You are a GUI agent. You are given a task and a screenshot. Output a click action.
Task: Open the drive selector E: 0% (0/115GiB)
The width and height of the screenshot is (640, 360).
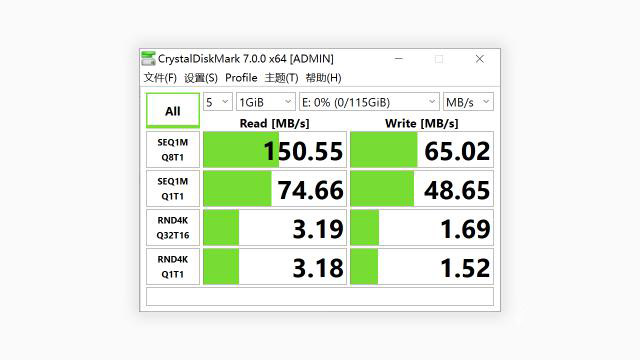pyautogui.click(x=369, y=102)
